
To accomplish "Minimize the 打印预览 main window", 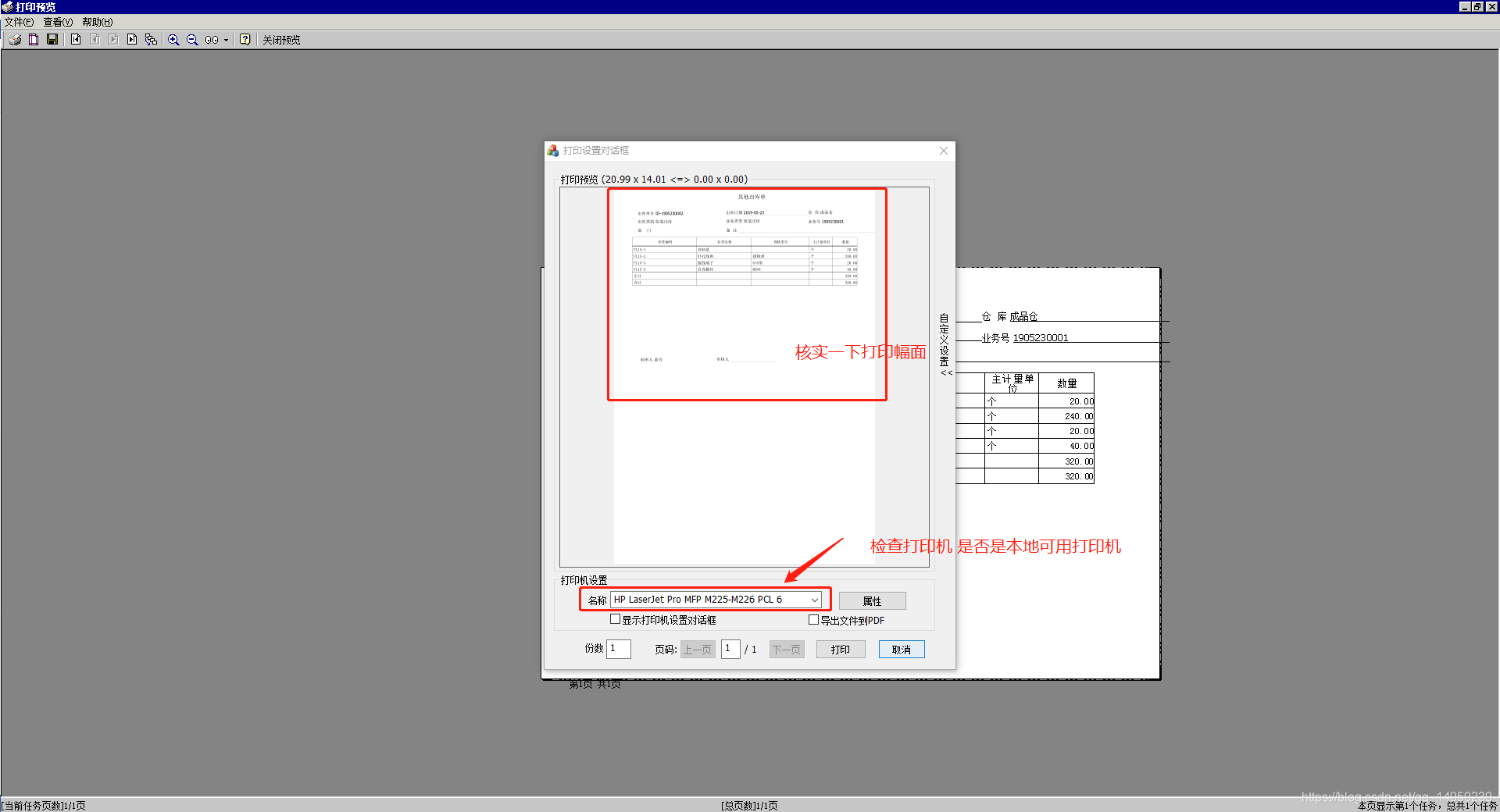I will click(1464, 6).
